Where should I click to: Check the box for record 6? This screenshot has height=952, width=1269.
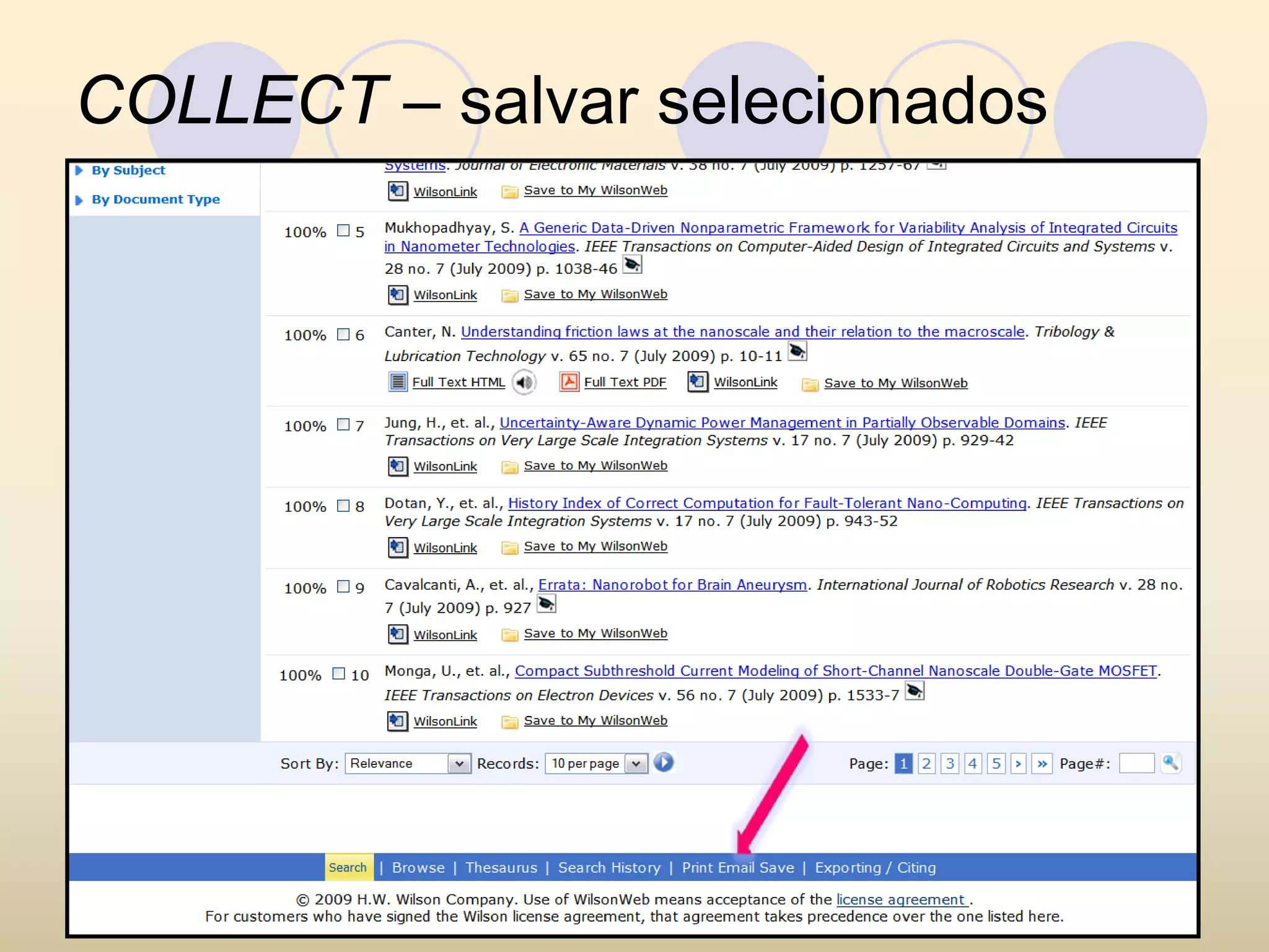click(x=343, y=334)
